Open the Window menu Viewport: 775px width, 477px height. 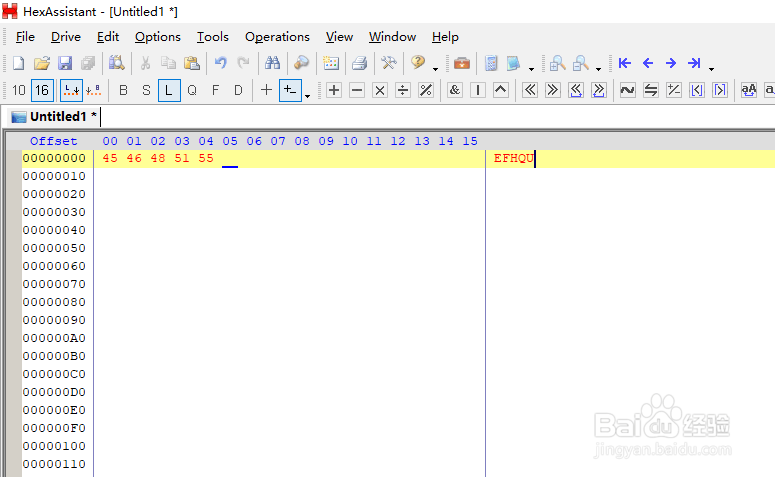(392, 37)
